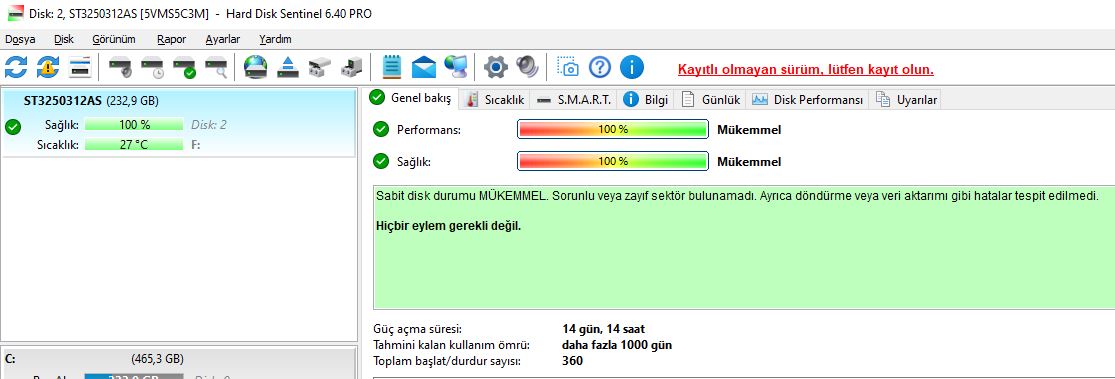Click the '14 gün, 14 saat' power-on value
Screen dimensions: 1115x379
pyautogui.click(x=604, y=329)
